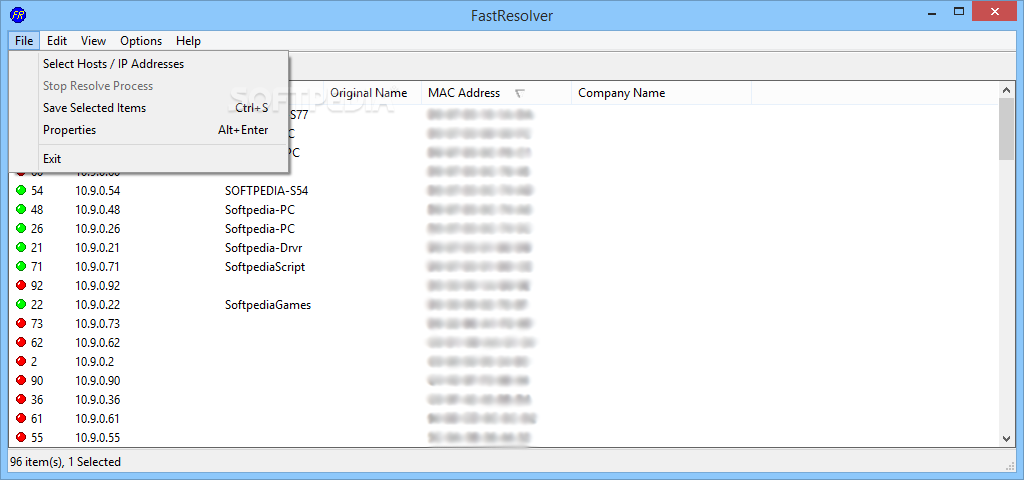The width and height of the screenshot is (1024, 480).
Task: Click the window resize grip in status bar
Action: tap(1009, 465)
